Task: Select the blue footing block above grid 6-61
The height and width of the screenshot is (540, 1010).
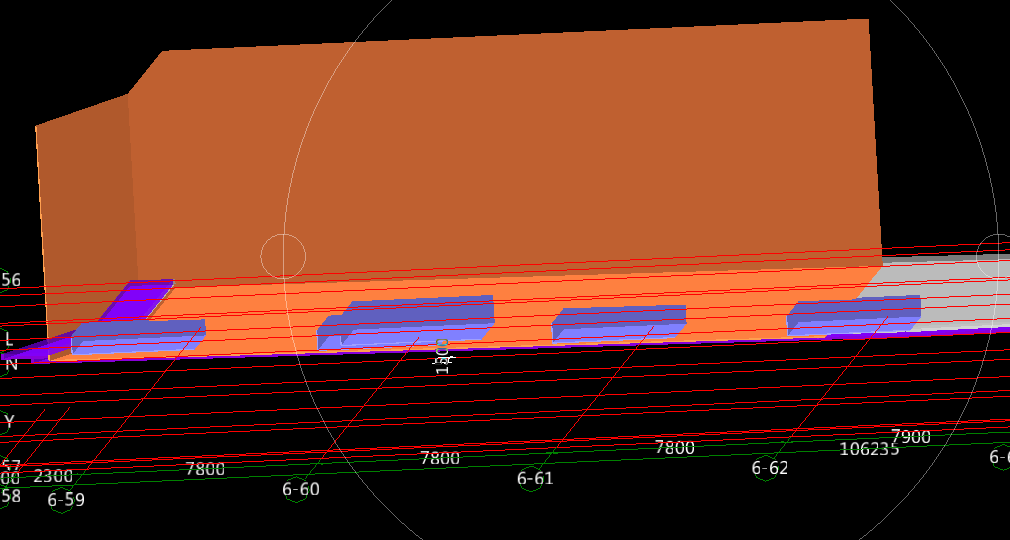Action: coord(619,323)
